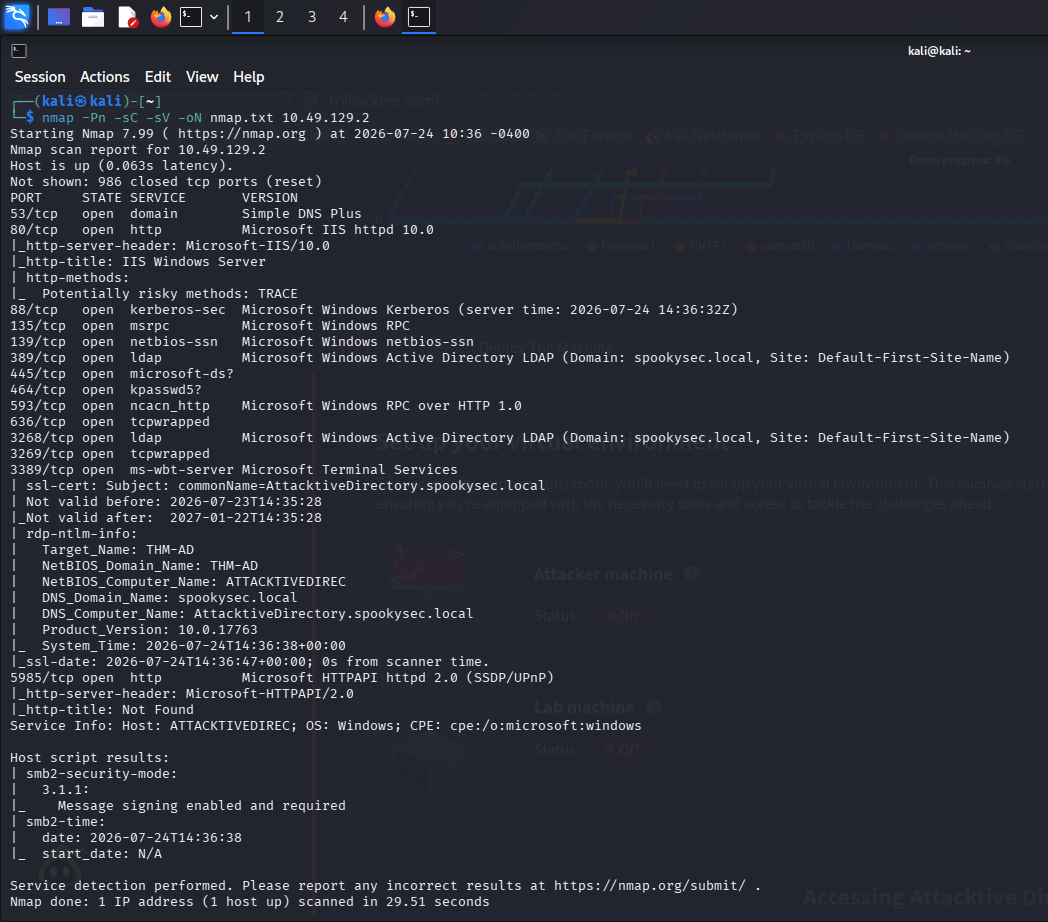Click 'DNS_Domain_Name: spookysec.local' line
The width and height of the screenshot is (1048, 922).
tap(170, 598)
